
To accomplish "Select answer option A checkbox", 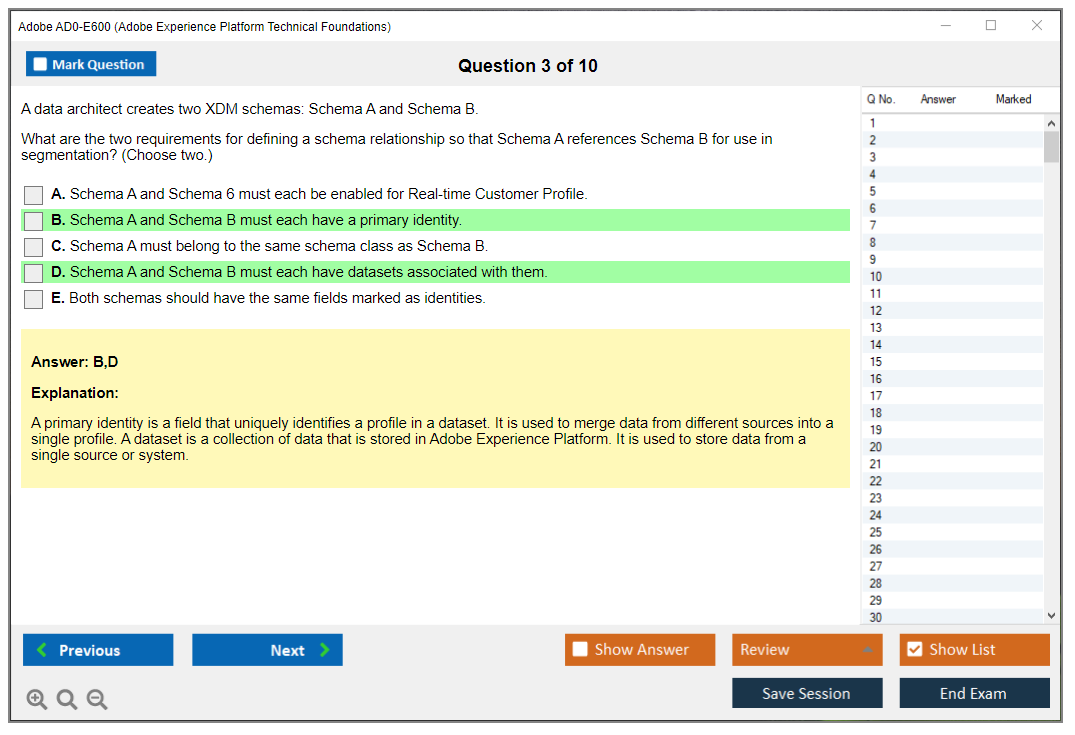I will 34,195.
